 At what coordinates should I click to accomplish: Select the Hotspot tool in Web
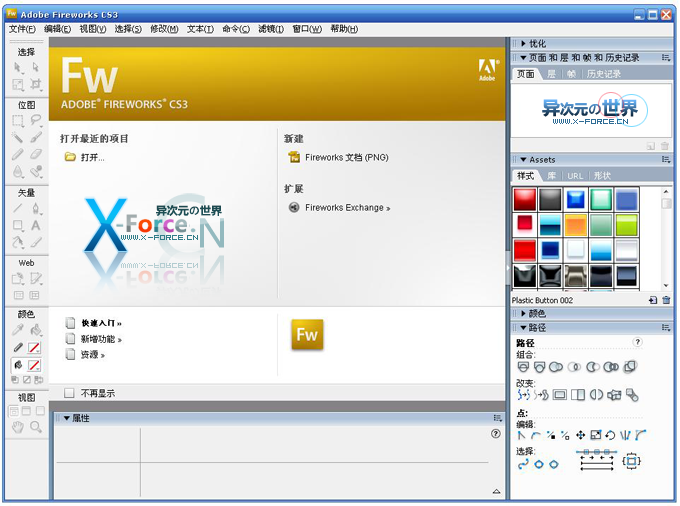click(17, 278)
